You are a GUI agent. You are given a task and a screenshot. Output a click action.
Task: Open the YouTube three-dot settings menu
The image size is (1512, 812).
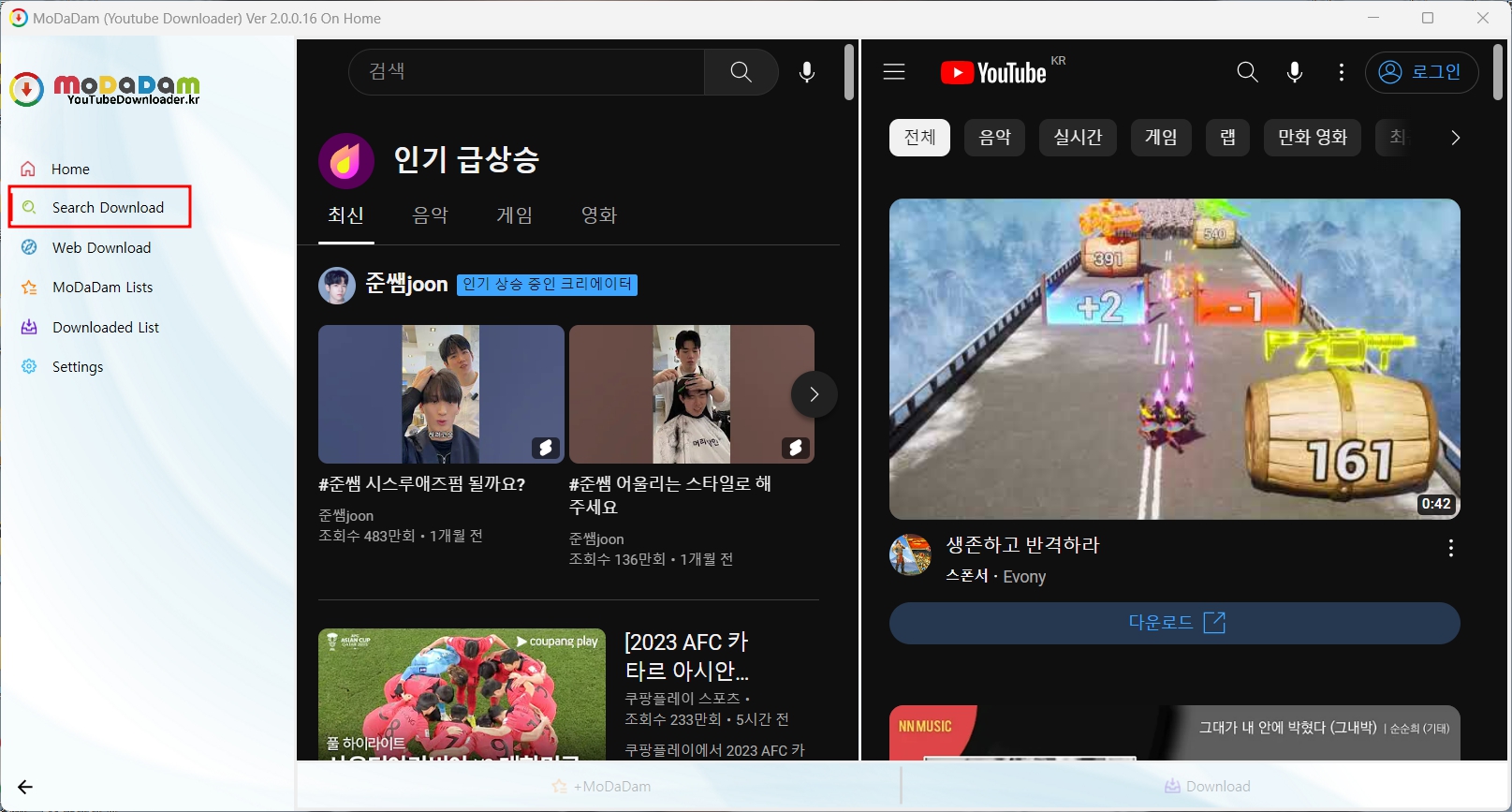[1342, 72]
